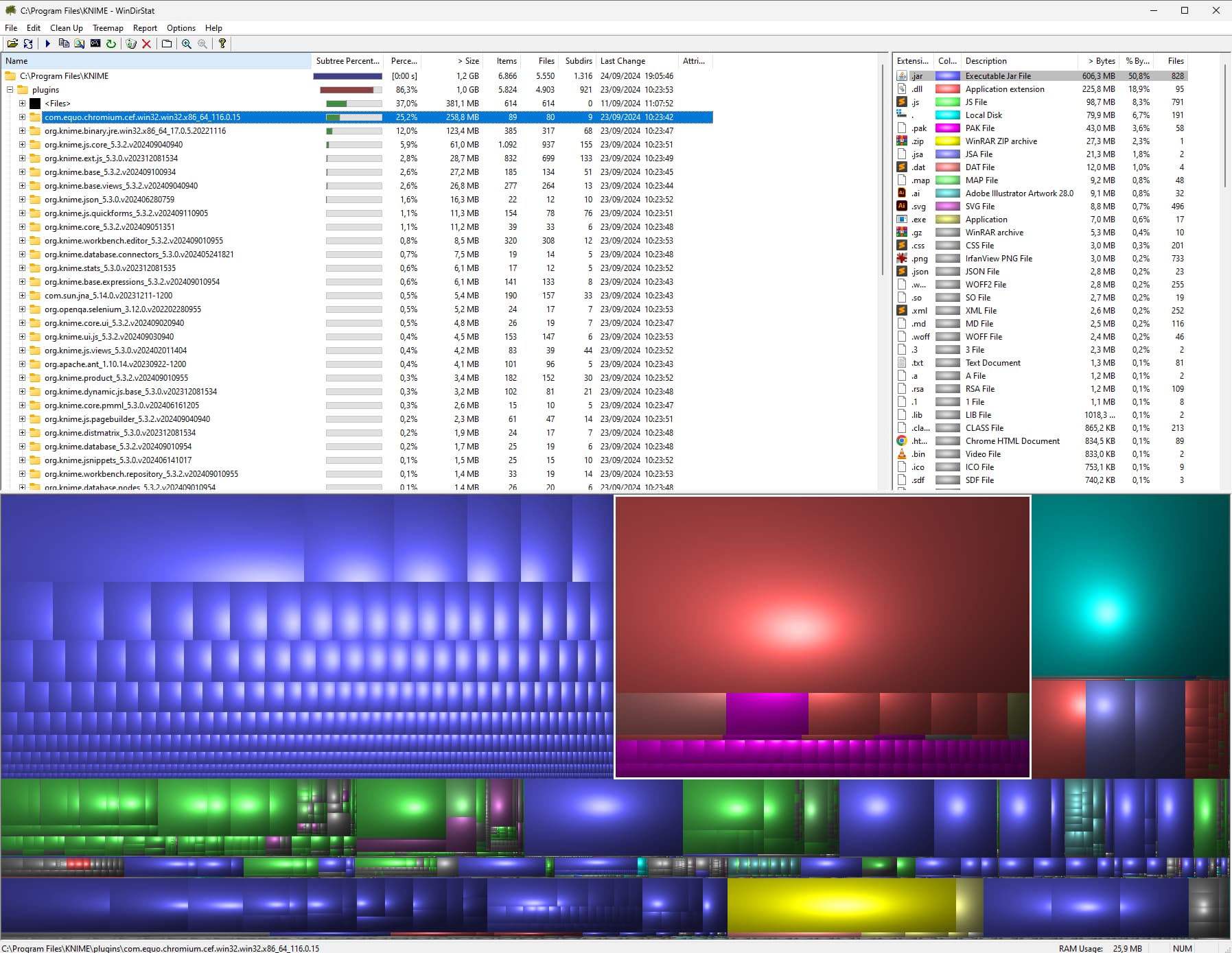This screenshot has width=1232, height=953.
Task: Sort extensions by clicking the Bytes column header
Action: (x=1102, y=60)
